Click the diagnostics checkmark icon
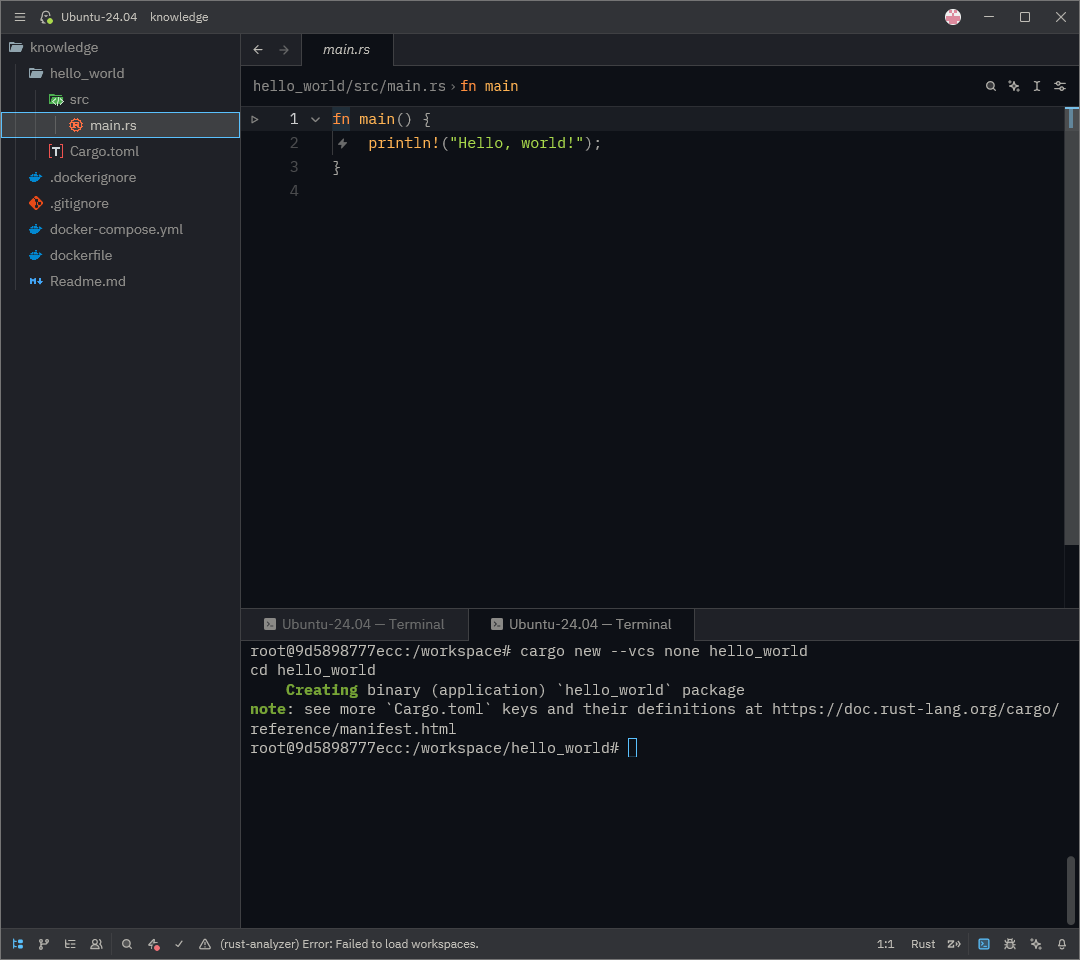 click(x=179, y=944)
